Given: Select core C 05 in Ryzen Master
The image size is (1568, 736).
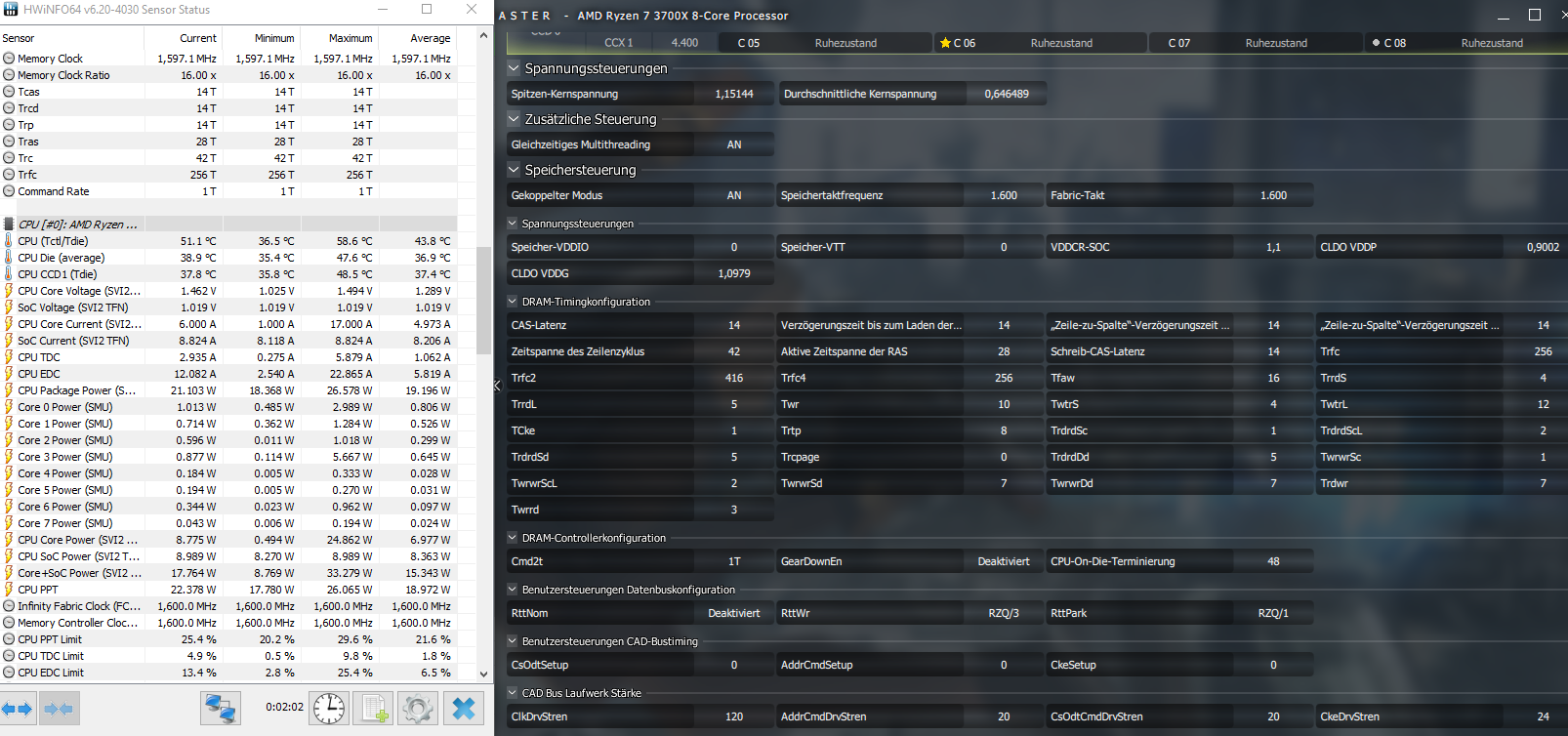Looking at the screenshot, I should pyautogui.click(x=825, y=43).
